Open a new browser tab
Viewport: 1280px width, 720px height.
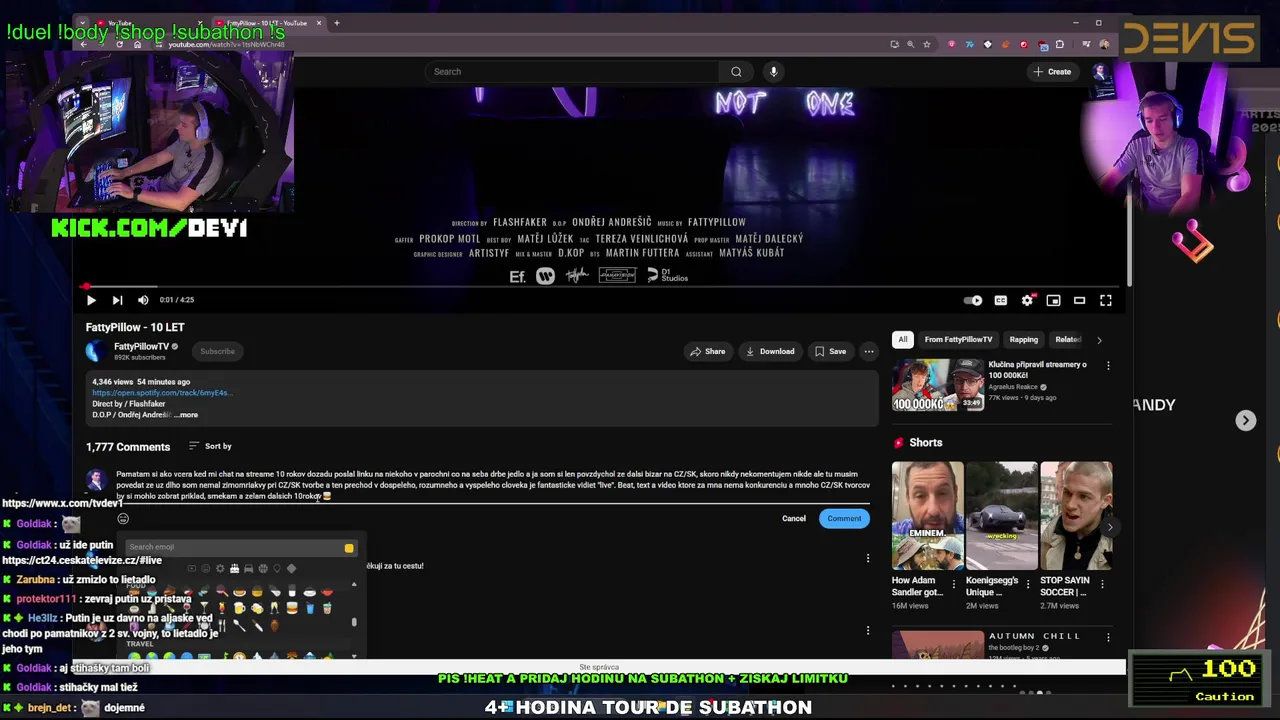click(x=336, y=23)
